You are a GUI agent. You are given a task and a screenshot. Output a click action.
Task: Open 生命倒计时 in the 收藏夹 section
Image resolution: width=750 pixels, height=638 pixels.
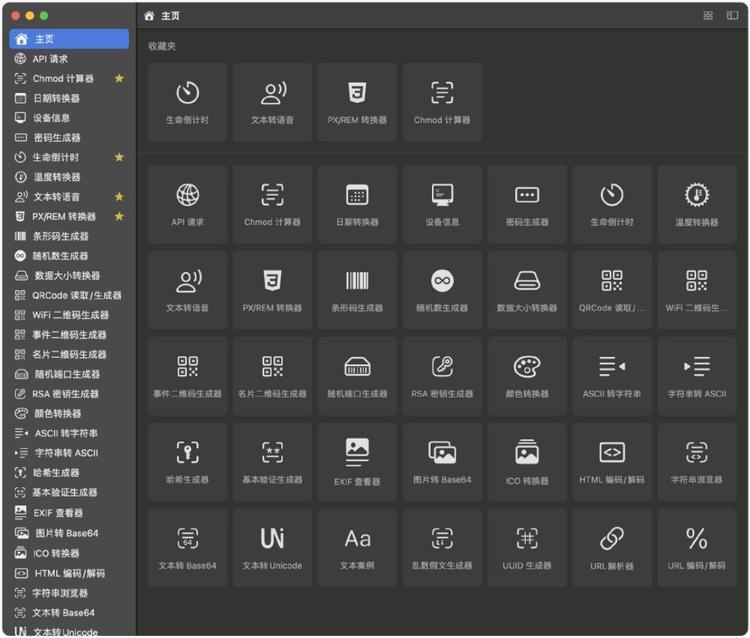187,102
